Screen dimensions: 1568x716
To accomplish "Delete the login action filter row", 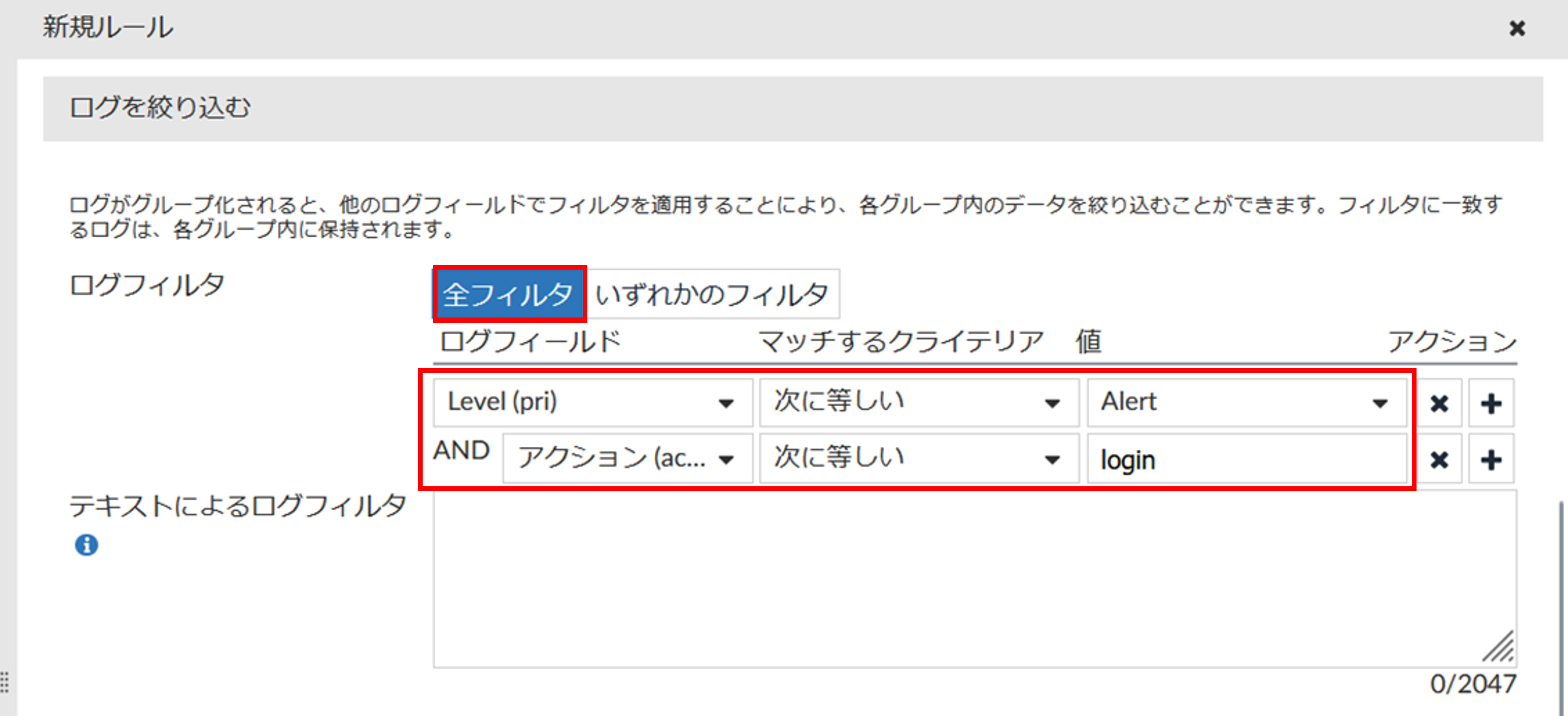I will pyautogui.click(x=1439, y=459).
